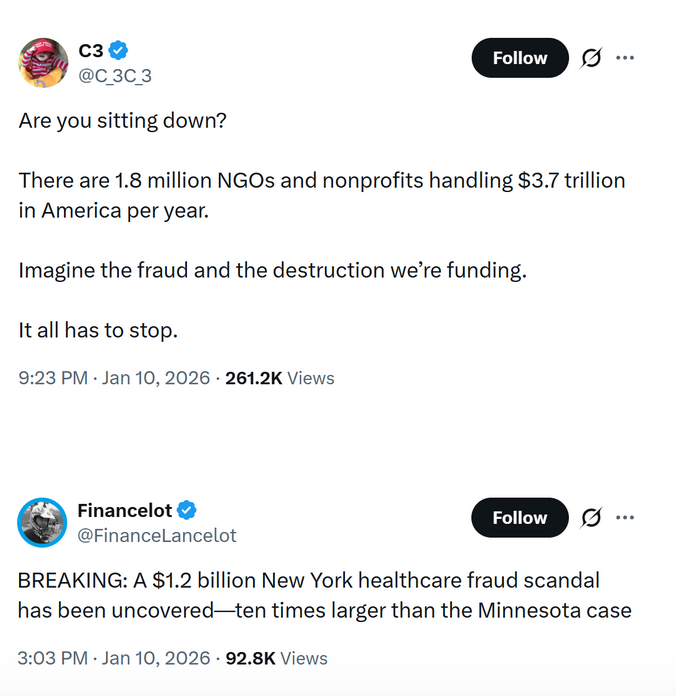Follow the Financelot account

(x=519, y=518)
